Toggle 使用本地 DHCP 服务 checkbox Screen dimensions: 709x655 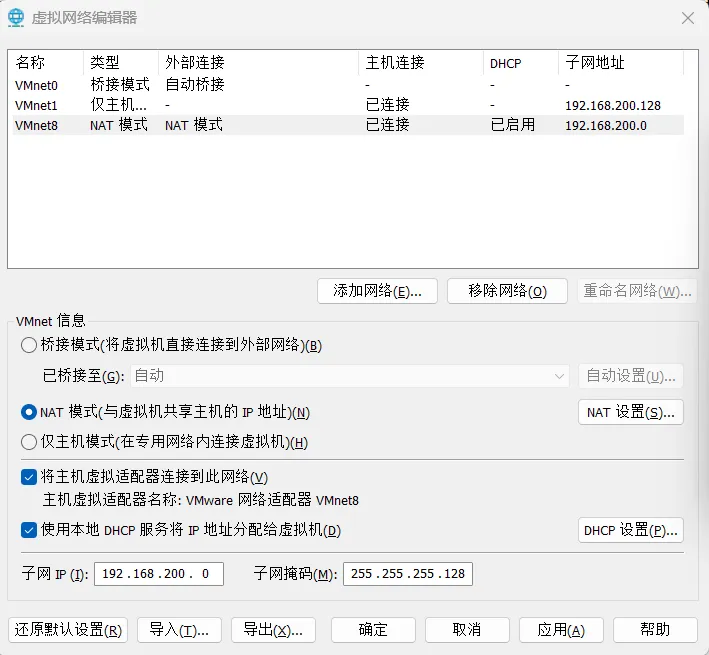click(x=29, y=530)
